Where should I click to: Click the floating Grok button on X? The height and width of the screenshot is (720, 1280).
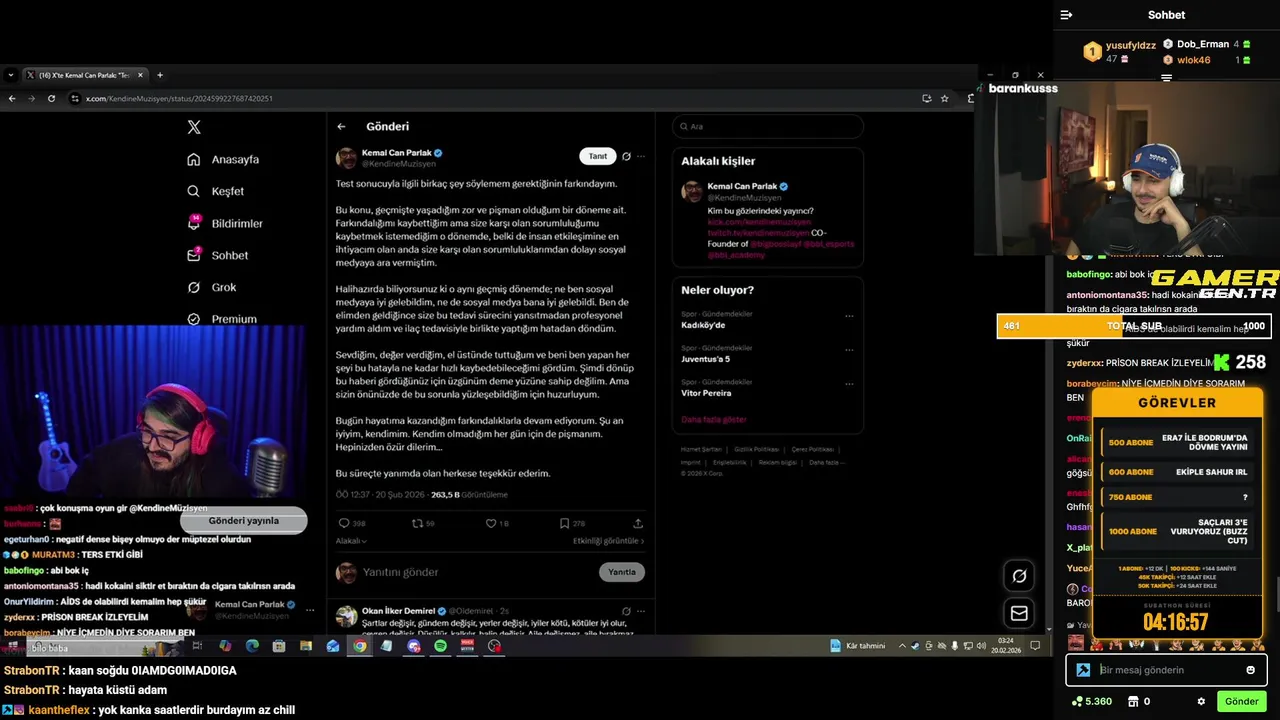pos(1019,576)
